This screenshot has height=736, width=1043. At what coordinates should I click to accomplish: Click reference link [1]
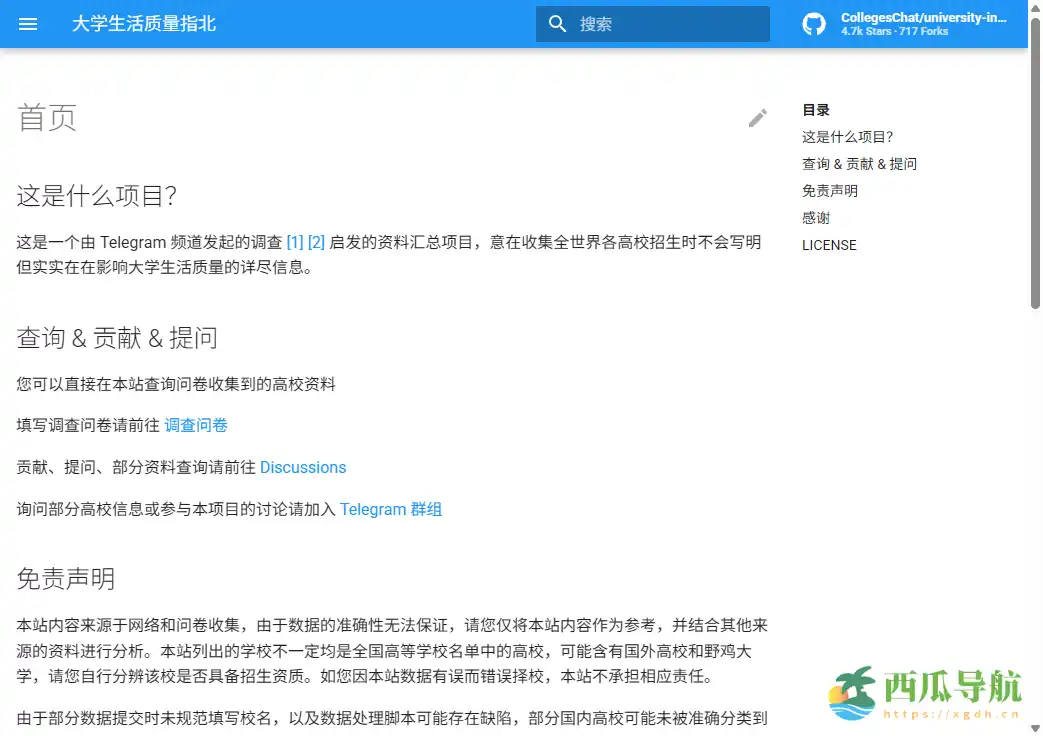(x=294, y=241)
